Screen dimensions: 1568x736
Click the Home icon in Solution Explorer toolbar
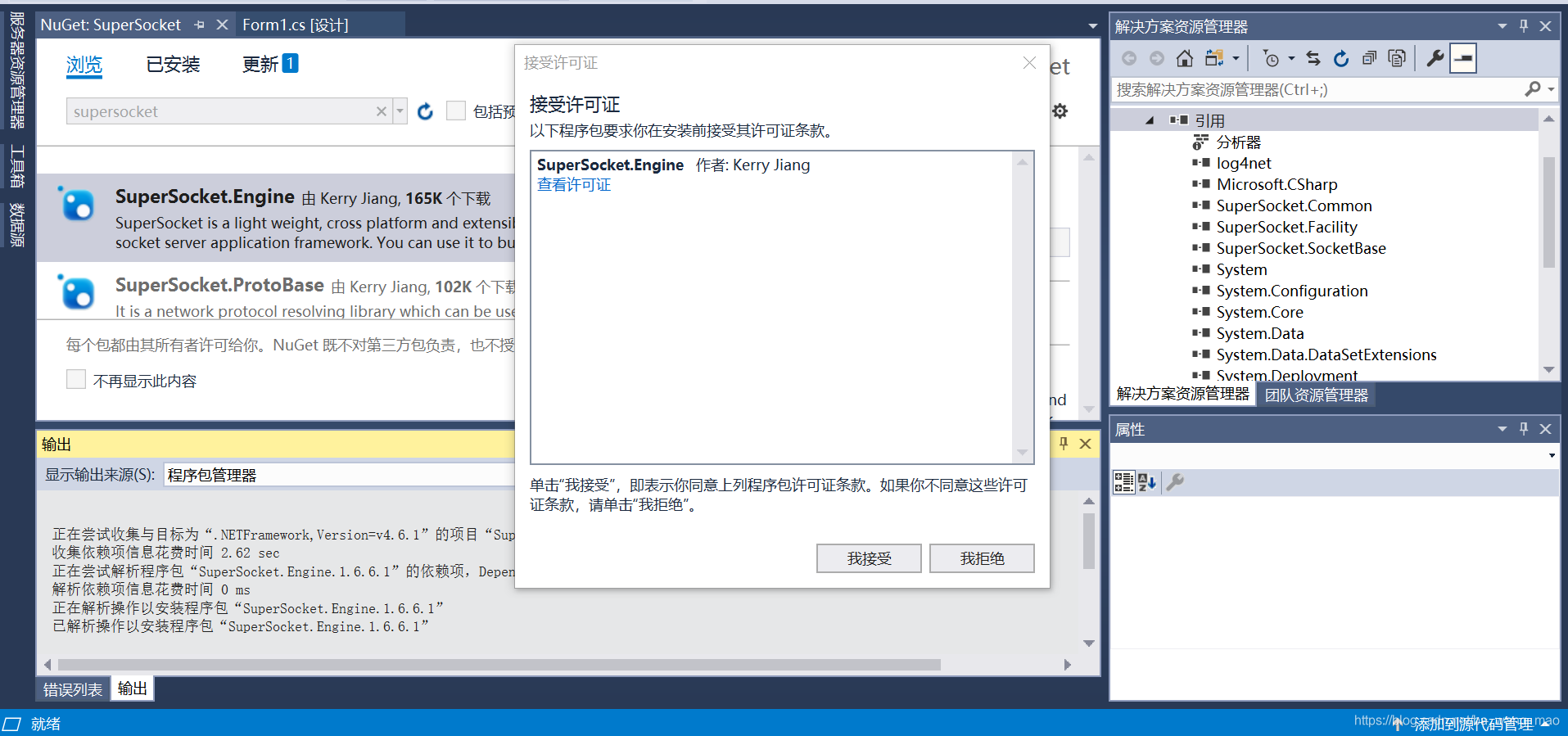point(1184,58)
